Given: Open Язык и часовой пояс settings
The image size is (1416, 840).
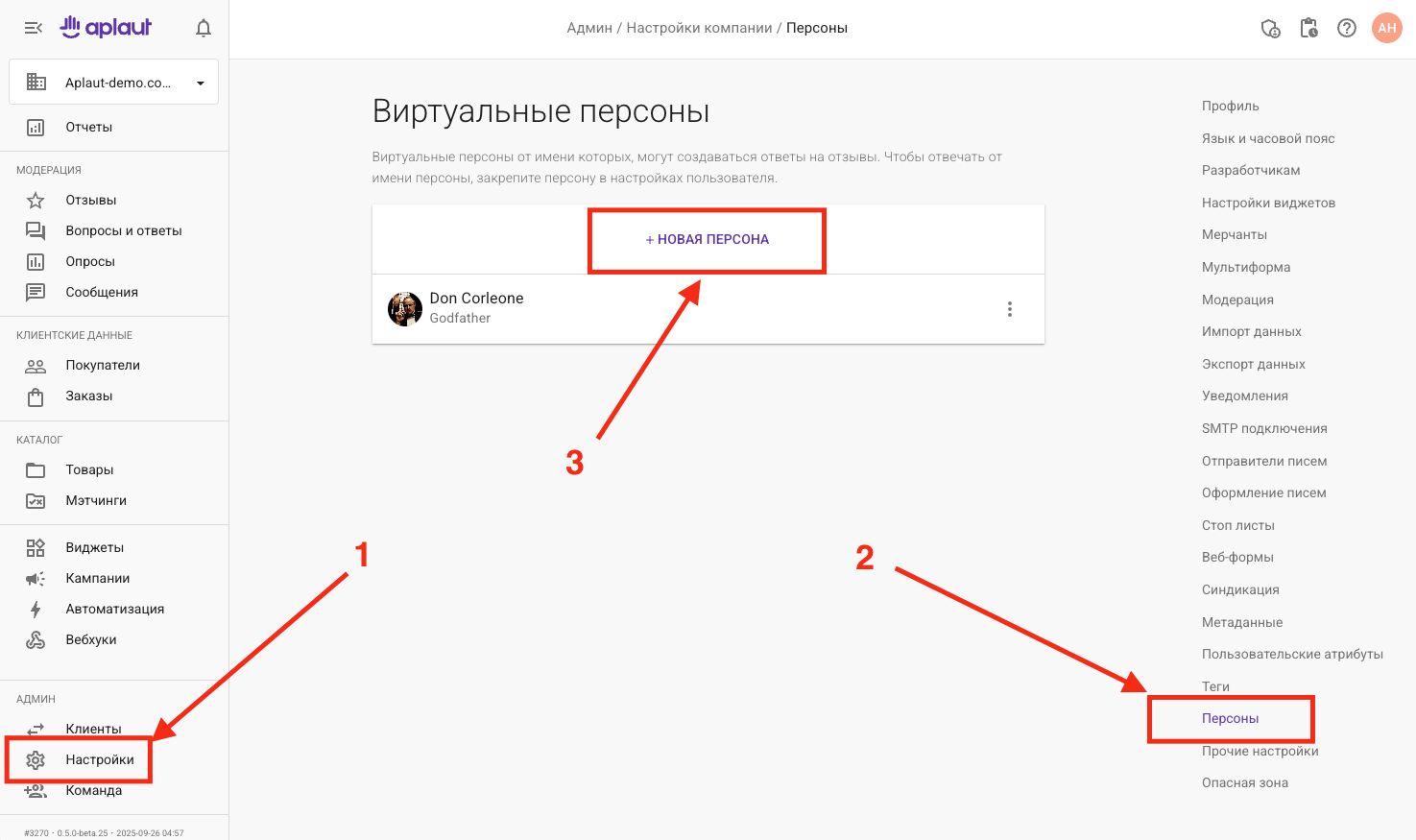Looking at the screenshot, I should click(1268, 138).
